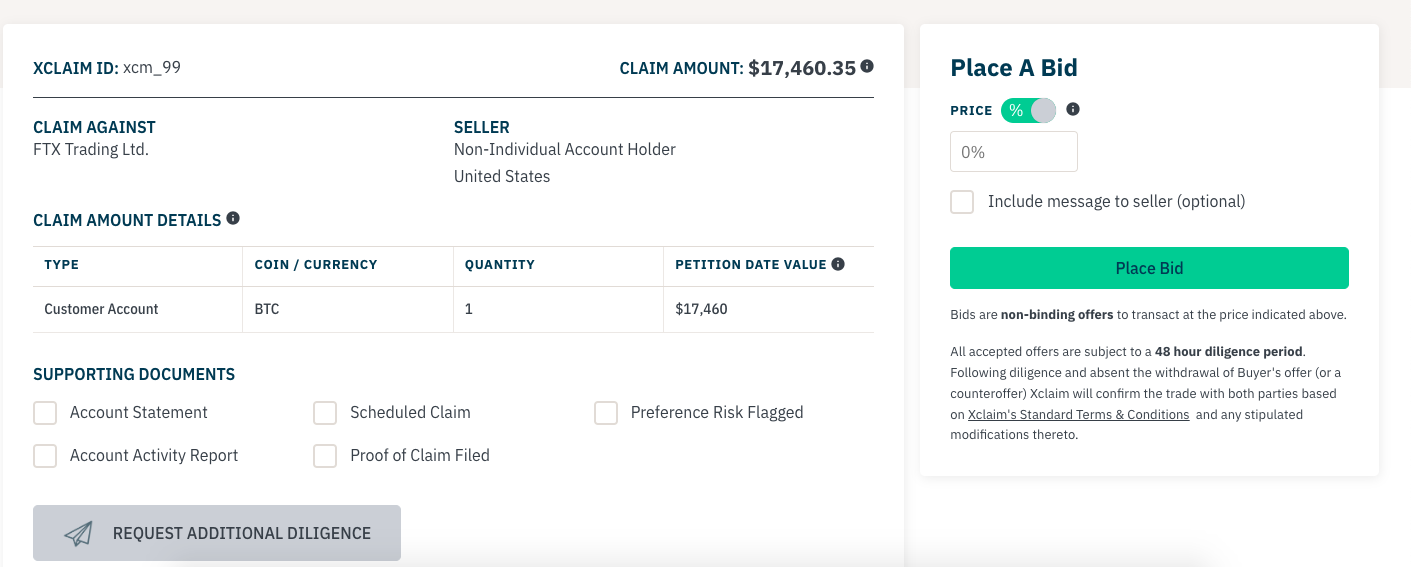1411x567 pixels.
Task: Enable Preference Risk Flagged checkbox
Action: pos(606,413)
